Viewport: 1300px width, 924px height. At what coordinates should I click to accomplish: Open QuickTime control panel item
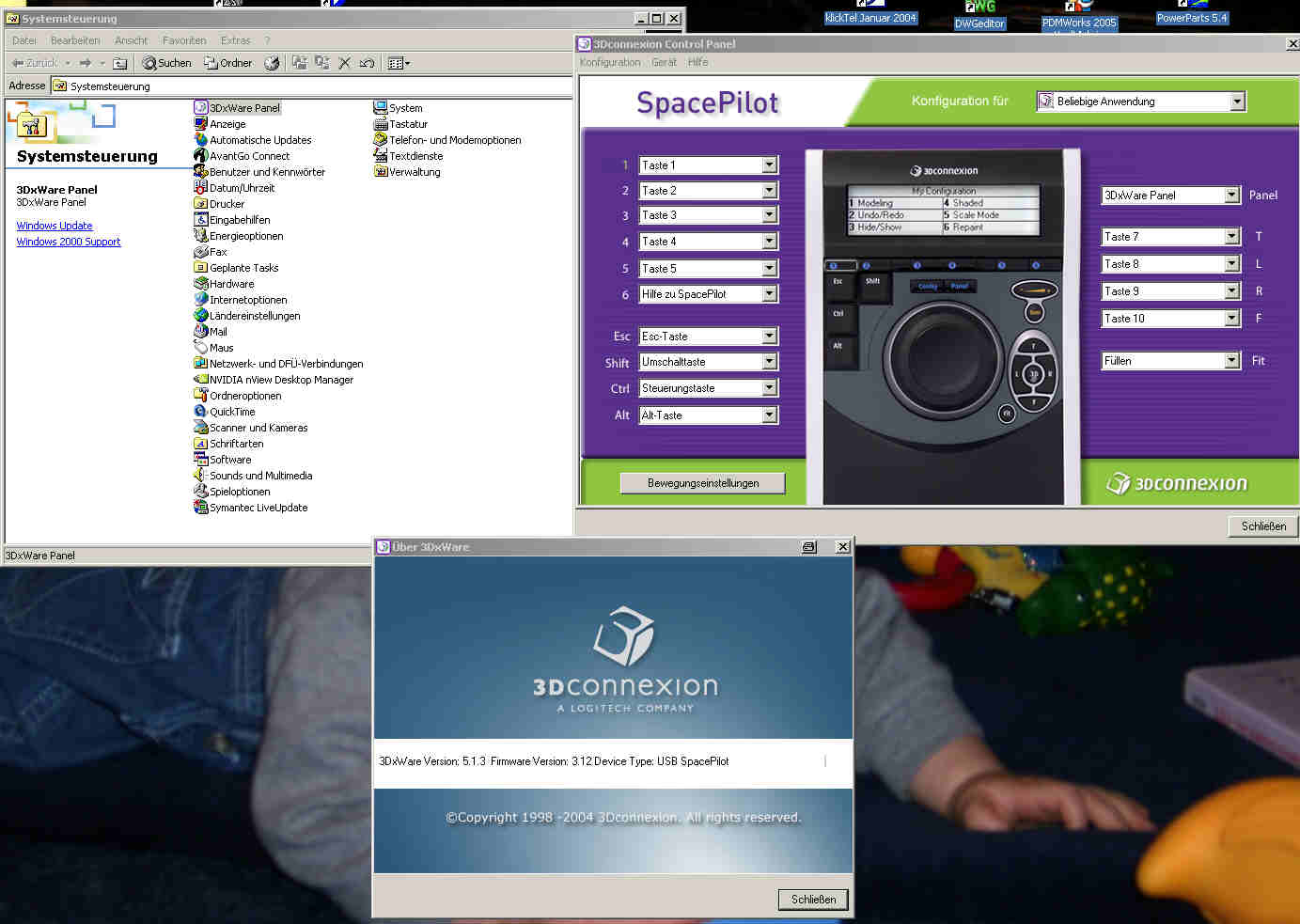coord(225,412)
